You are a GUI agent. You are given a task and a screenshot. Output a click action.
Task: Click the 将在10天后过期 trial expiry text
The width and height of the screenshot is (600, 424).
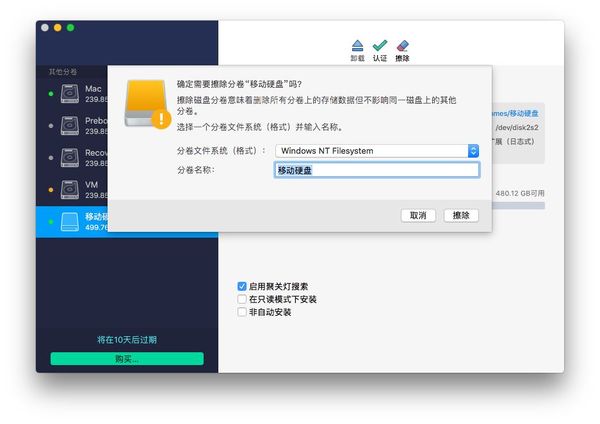tap(127, 340)
